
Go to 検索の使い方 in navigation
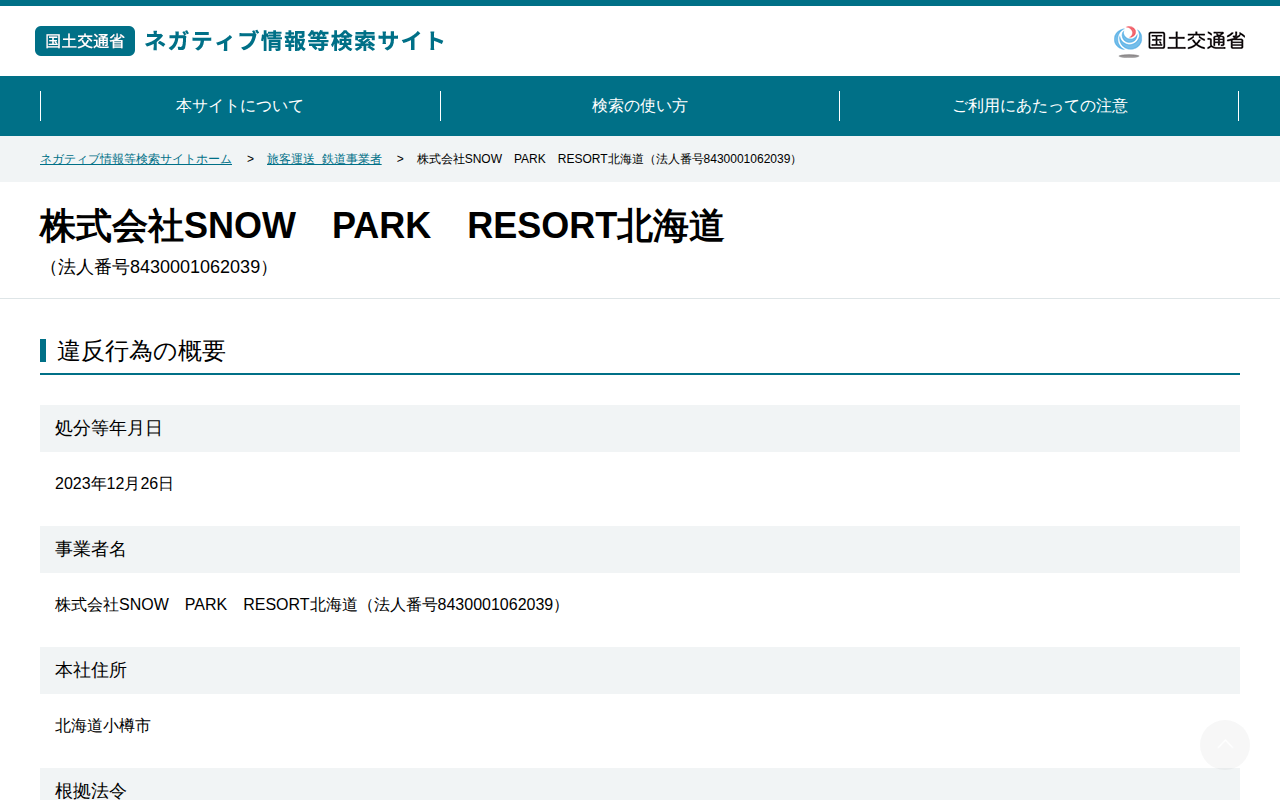coord(640,106)
